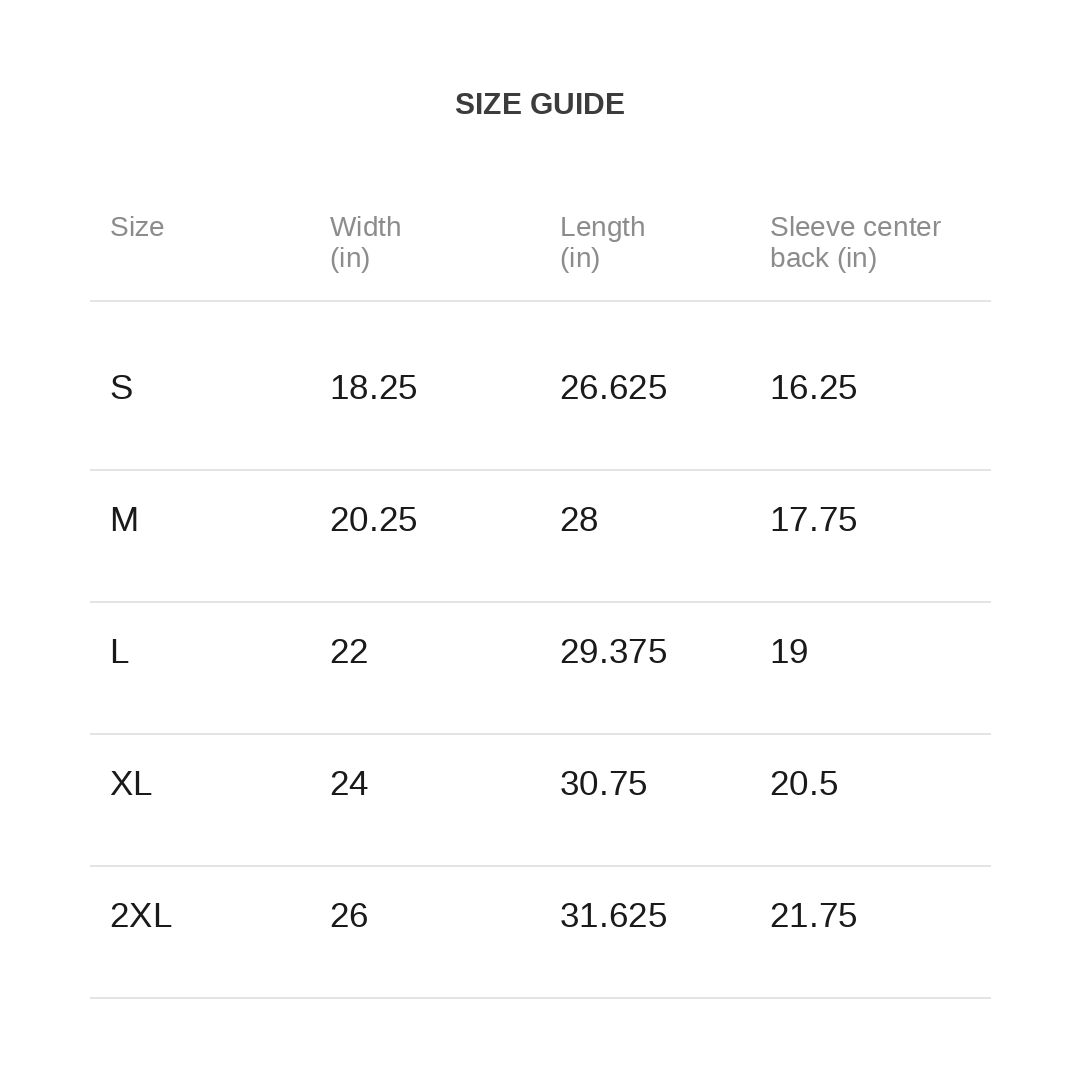Select the M size row label
Viewport: 1080px width, 1080px height.
(x=124, y=519)
